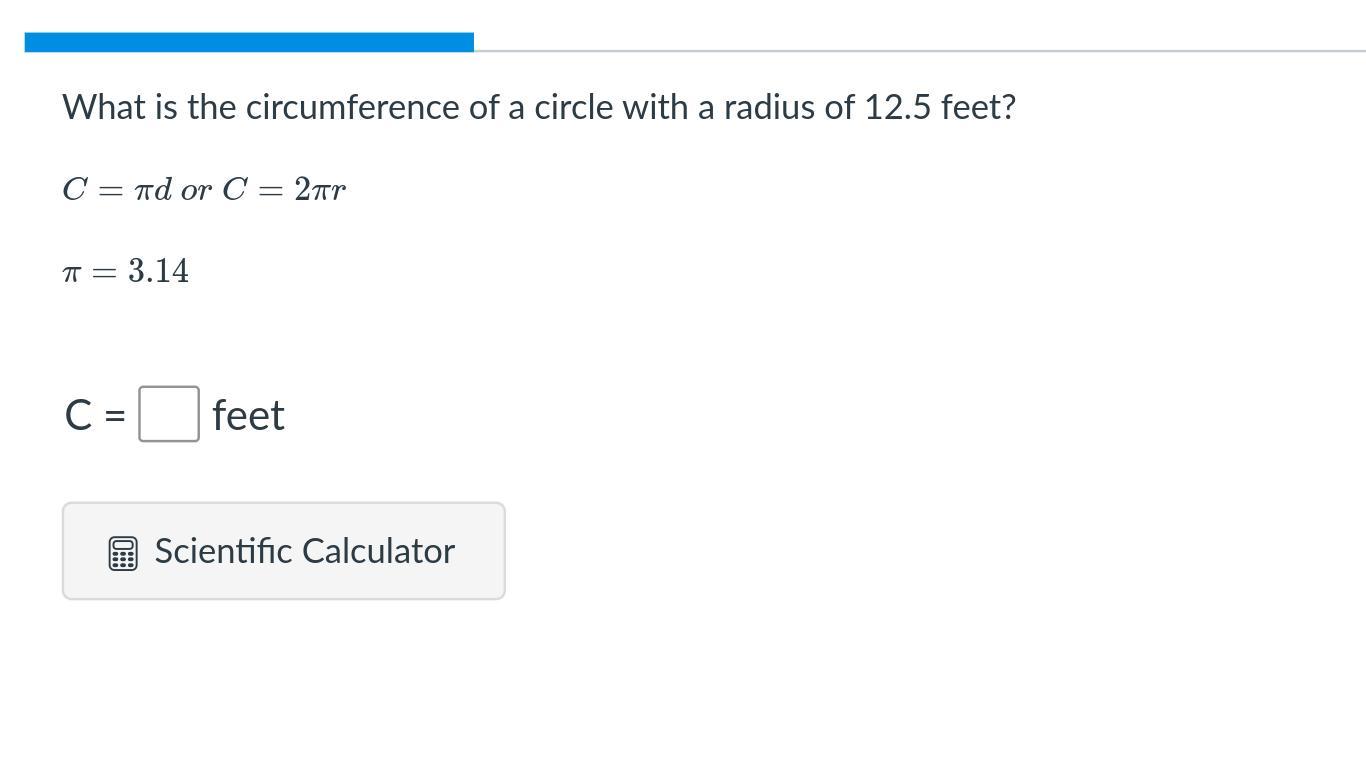Click the 'C =' label before the input box
This screenshot has width=1366, height=768.
tap(95, 415)
